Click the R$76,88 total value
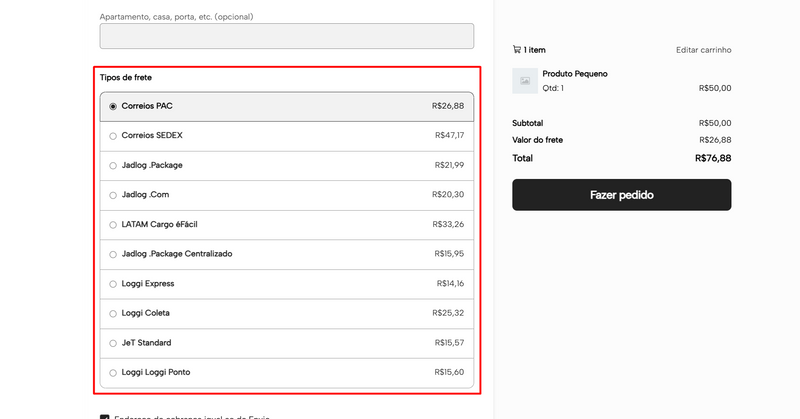This screenshot has height=419, width=800. click(713, 158)
